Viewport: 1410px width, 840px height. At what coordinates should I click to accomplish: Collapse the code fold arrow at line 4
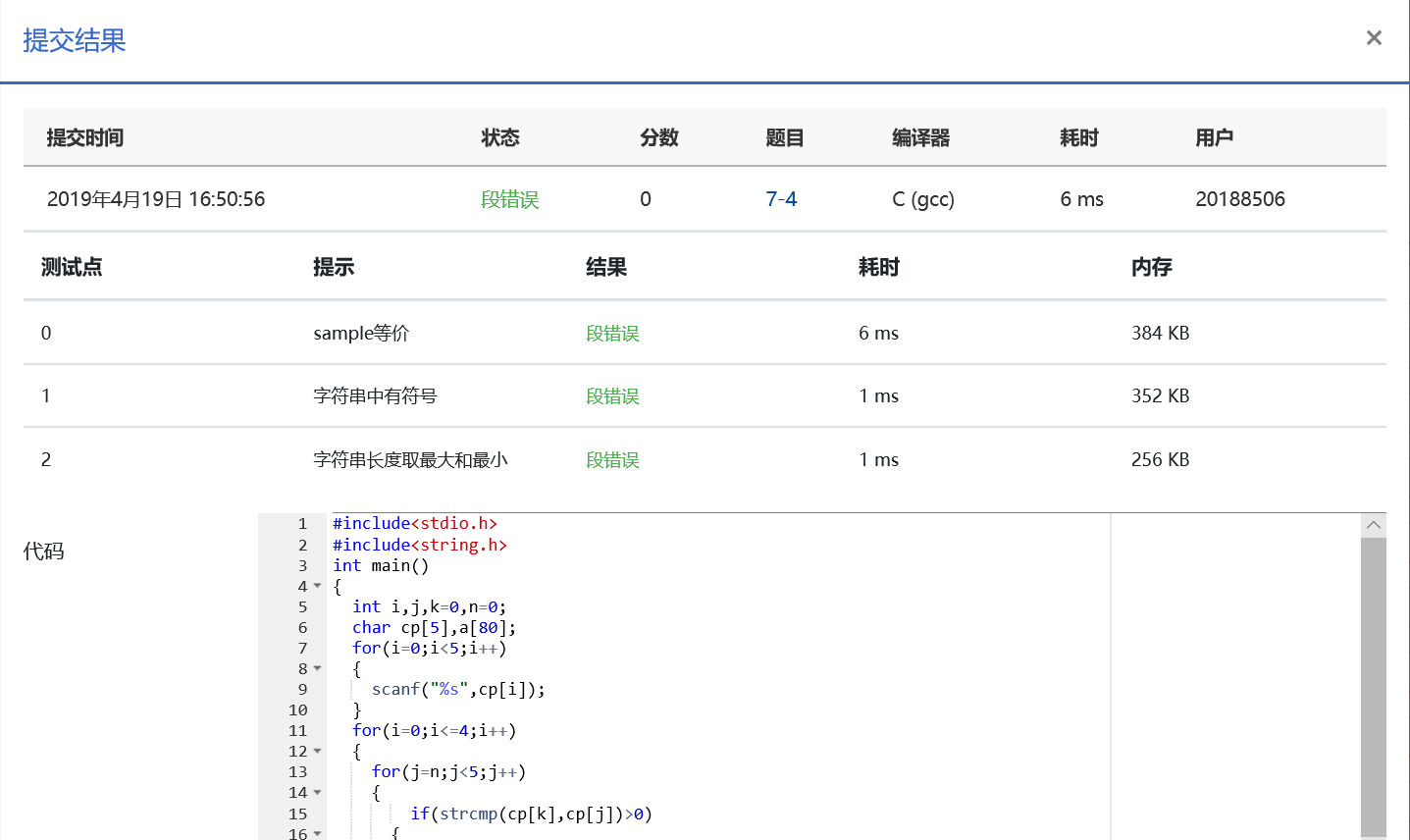(x=317, y=587)
